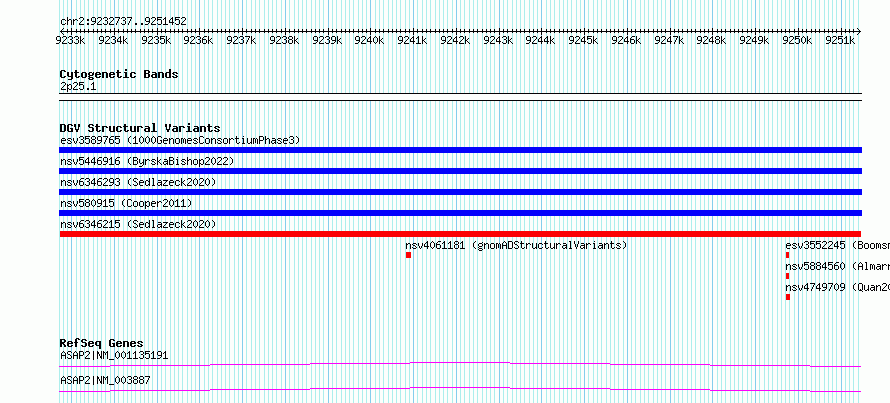890x403 pixels.
Task: Click the nsv6346293 blue variant bar
Action: pos(460,192)
